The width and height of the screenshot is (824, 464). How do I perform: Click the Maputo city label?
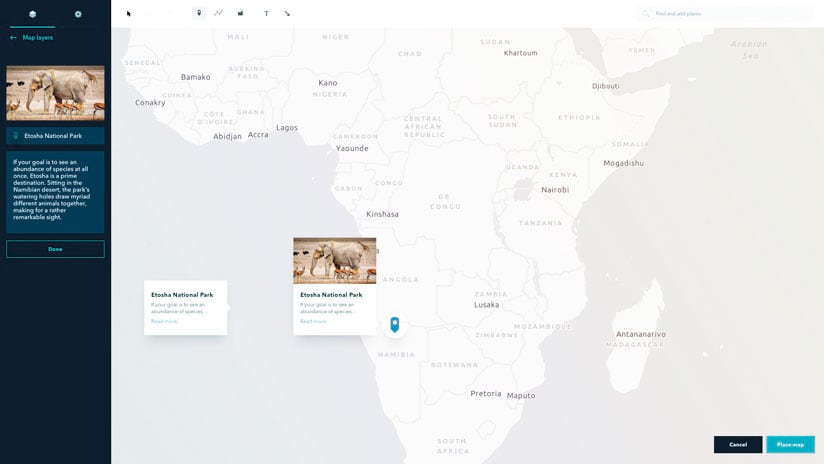(x=521, y=396)
